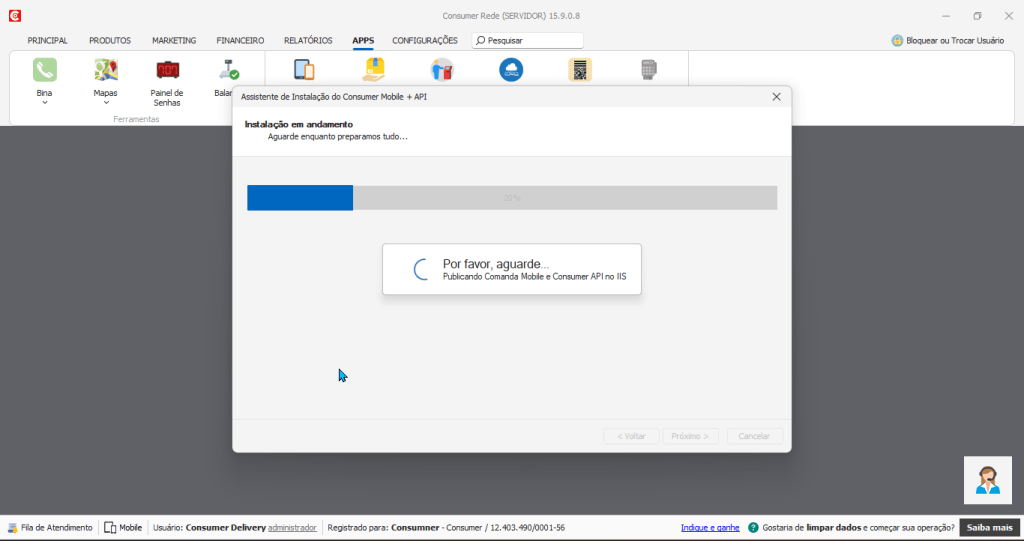Open Painel de Senhas
This screenshot has height=541, width=1024.
[x=167, y=70]
